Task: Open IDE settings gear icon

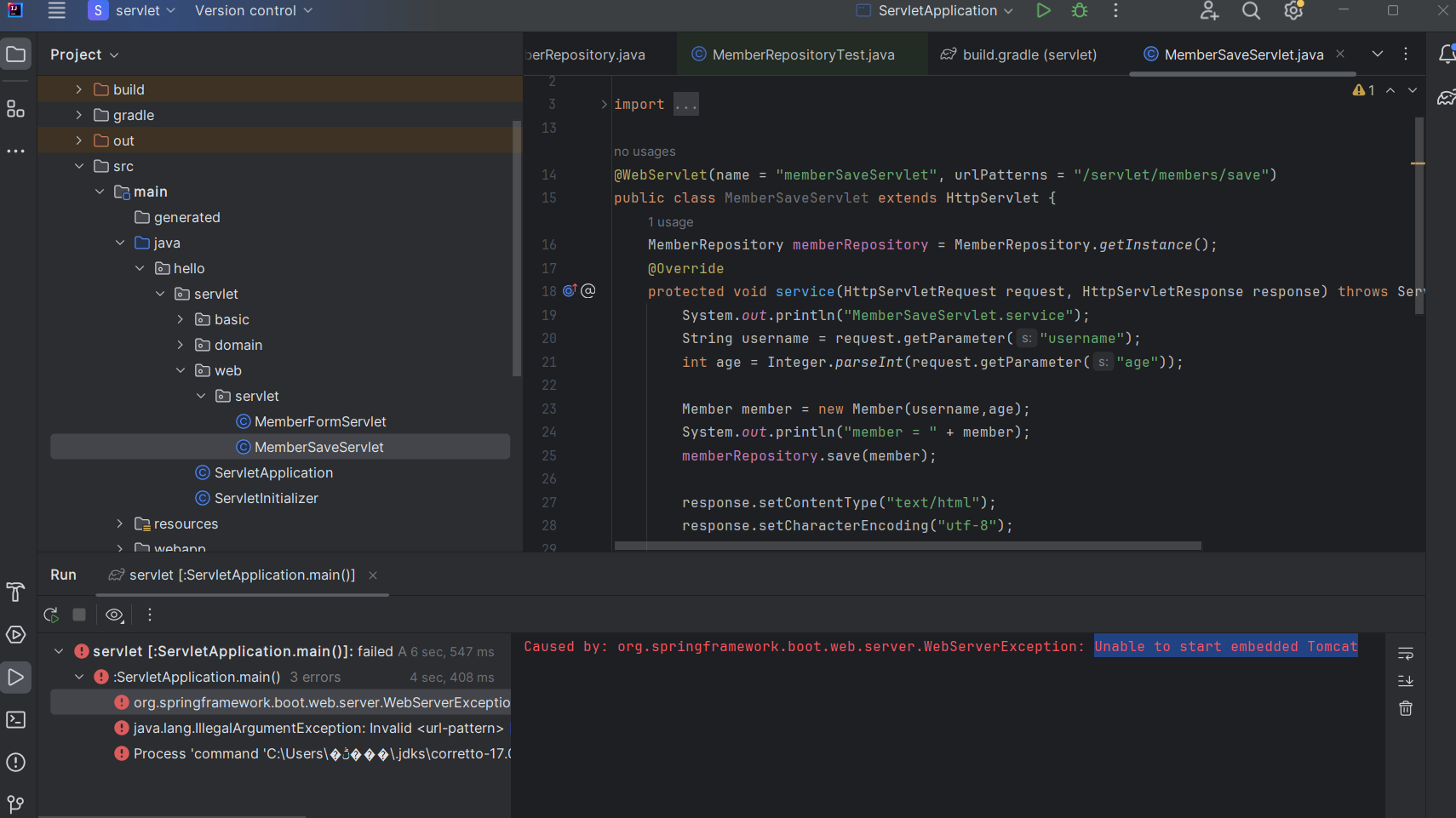Action: click(x=1294, y=10)
